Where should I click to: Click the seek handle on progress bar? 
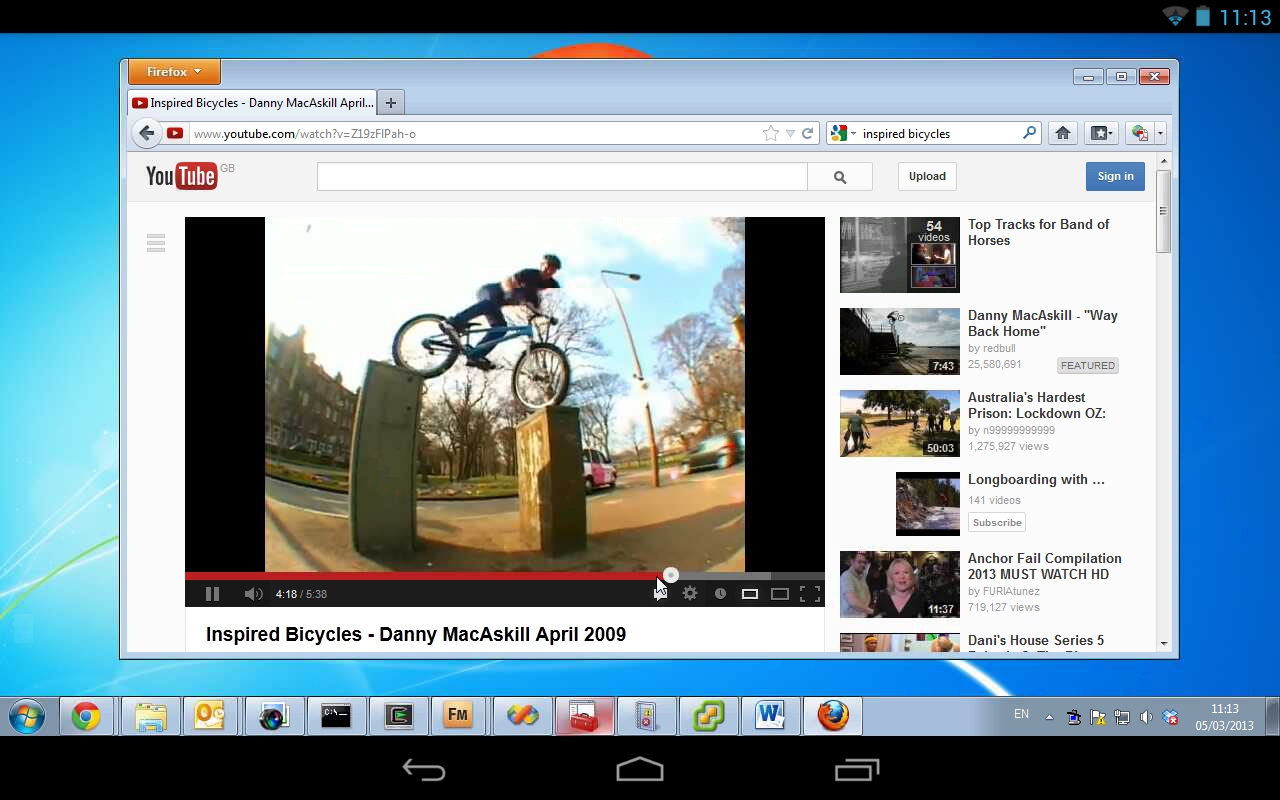coord(671,575)
